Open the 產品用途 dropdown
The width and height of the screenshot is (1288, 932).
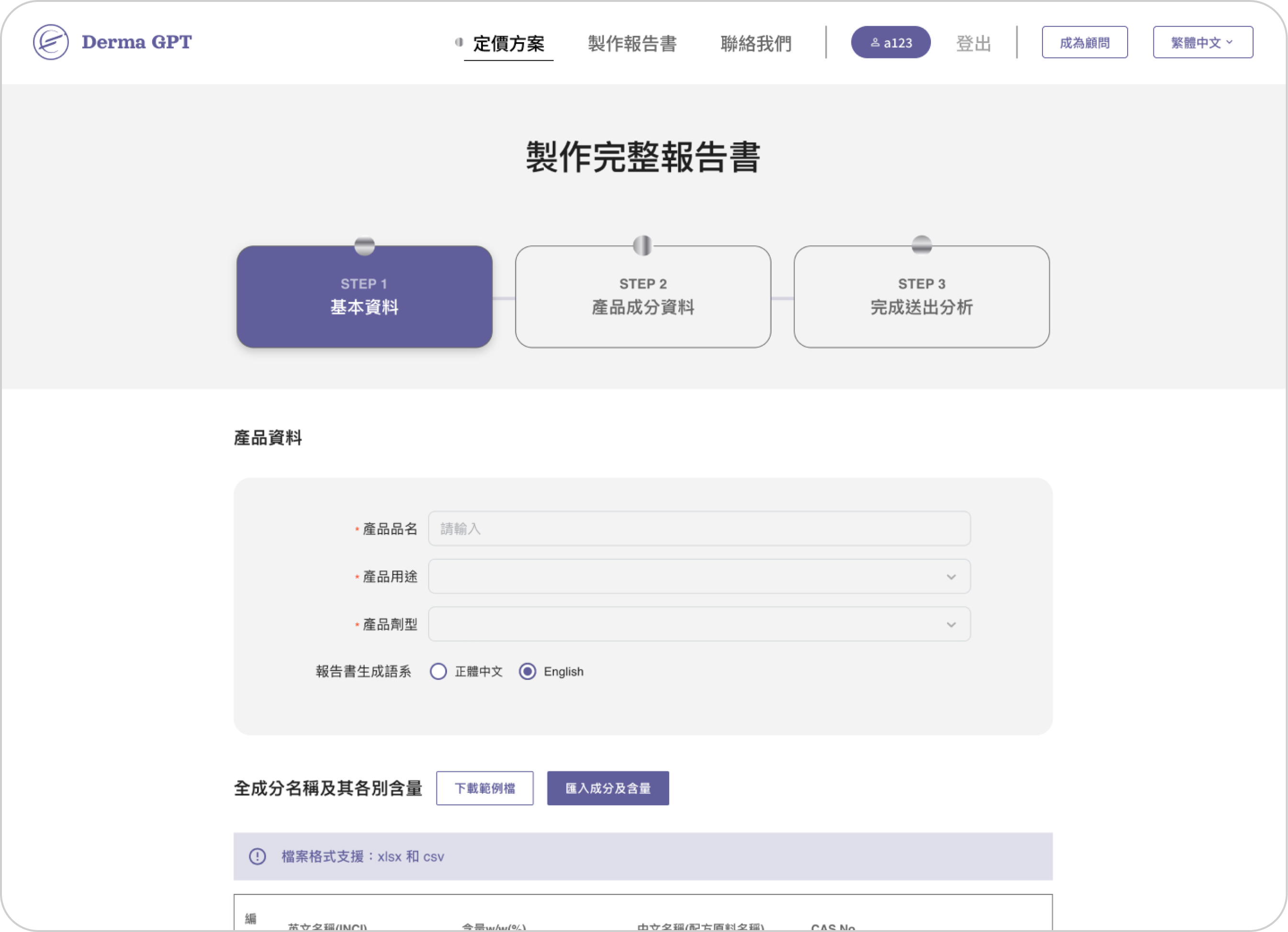point(699,576)
